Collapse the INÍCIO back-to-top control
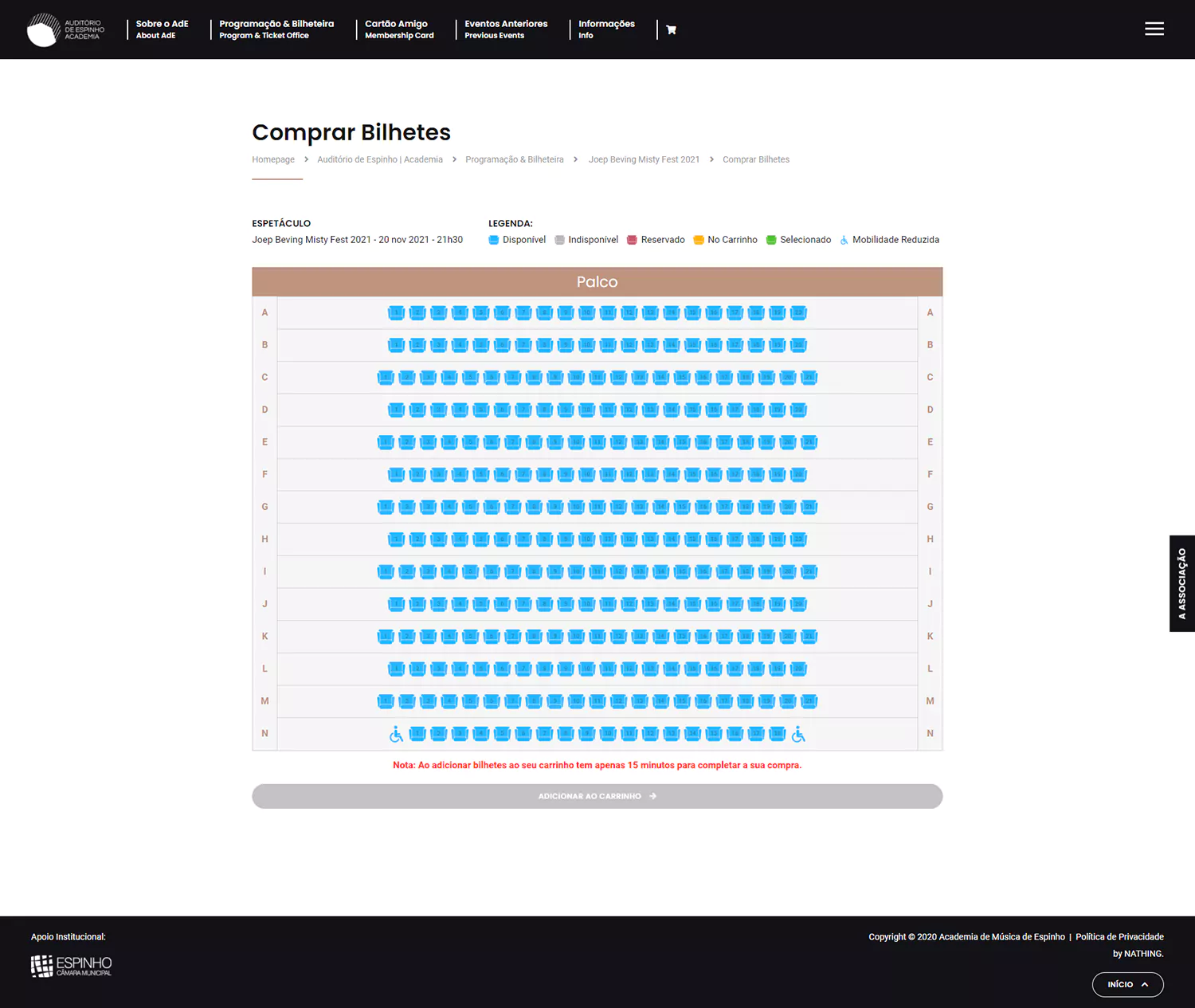The height and width of the screenshot is (1008, 1195). [1127, 984]
